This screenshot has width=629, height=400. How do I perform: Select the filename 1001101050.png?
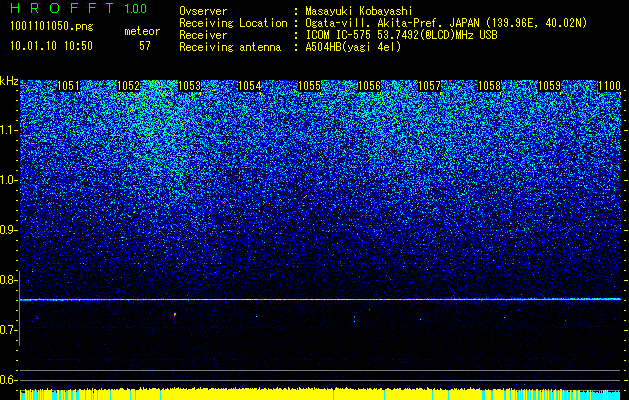coord(52,26)
